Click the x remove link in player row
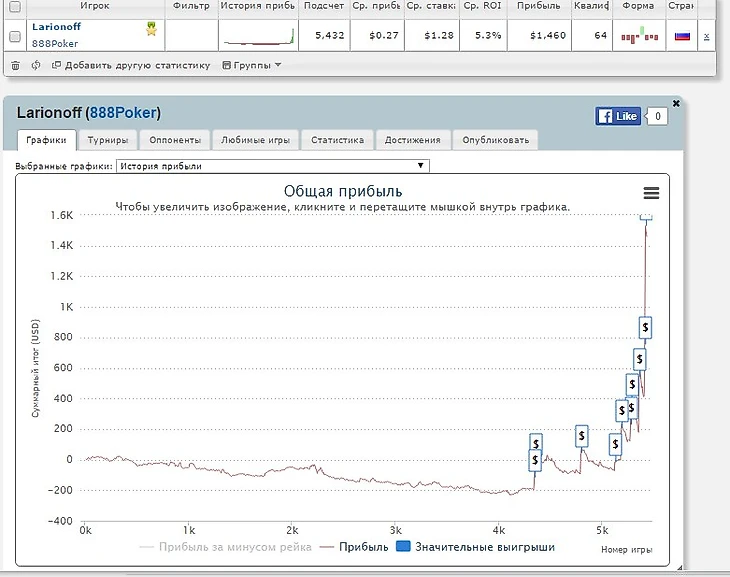The height and width of the screenshot is (577, 730). (707, 37)
